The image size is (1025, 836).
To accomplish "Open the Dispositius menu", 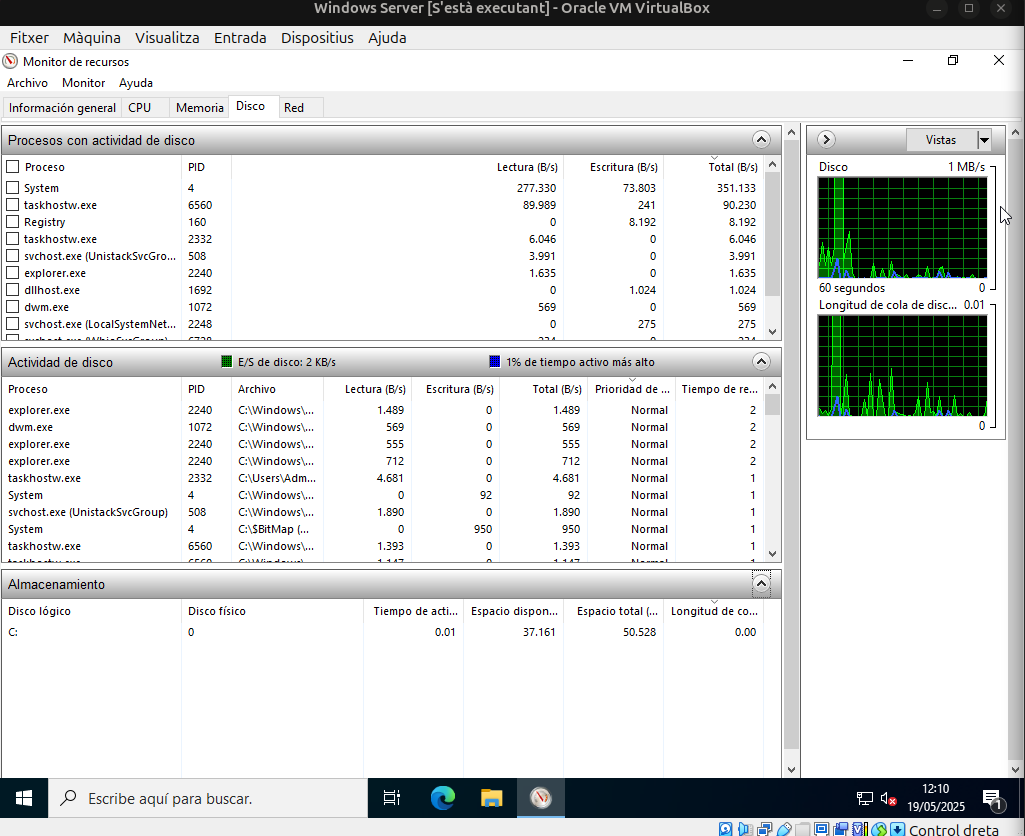I will (317, 37).
